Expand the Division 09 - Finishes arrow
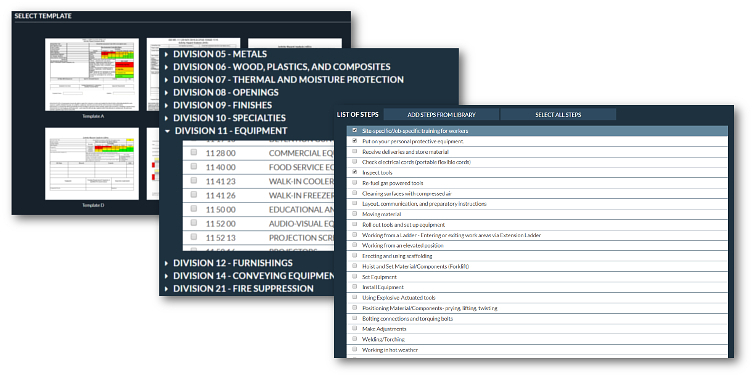 coord(166,105)
